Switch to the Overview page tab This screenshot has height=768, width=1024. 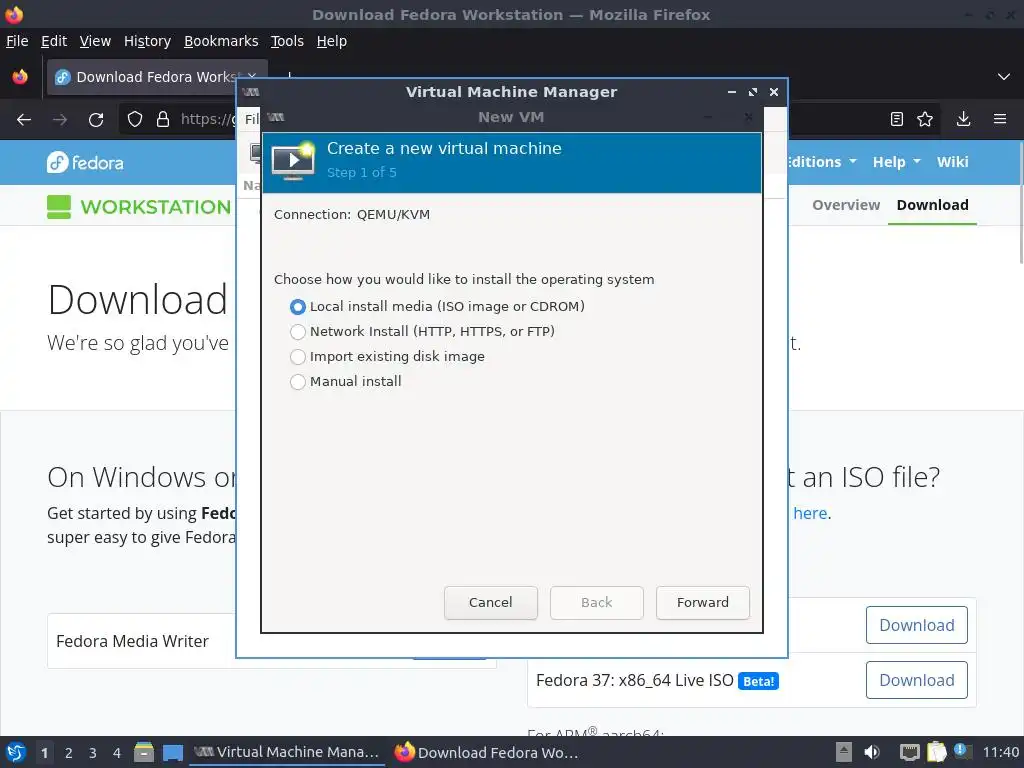[x=846, y=205]
